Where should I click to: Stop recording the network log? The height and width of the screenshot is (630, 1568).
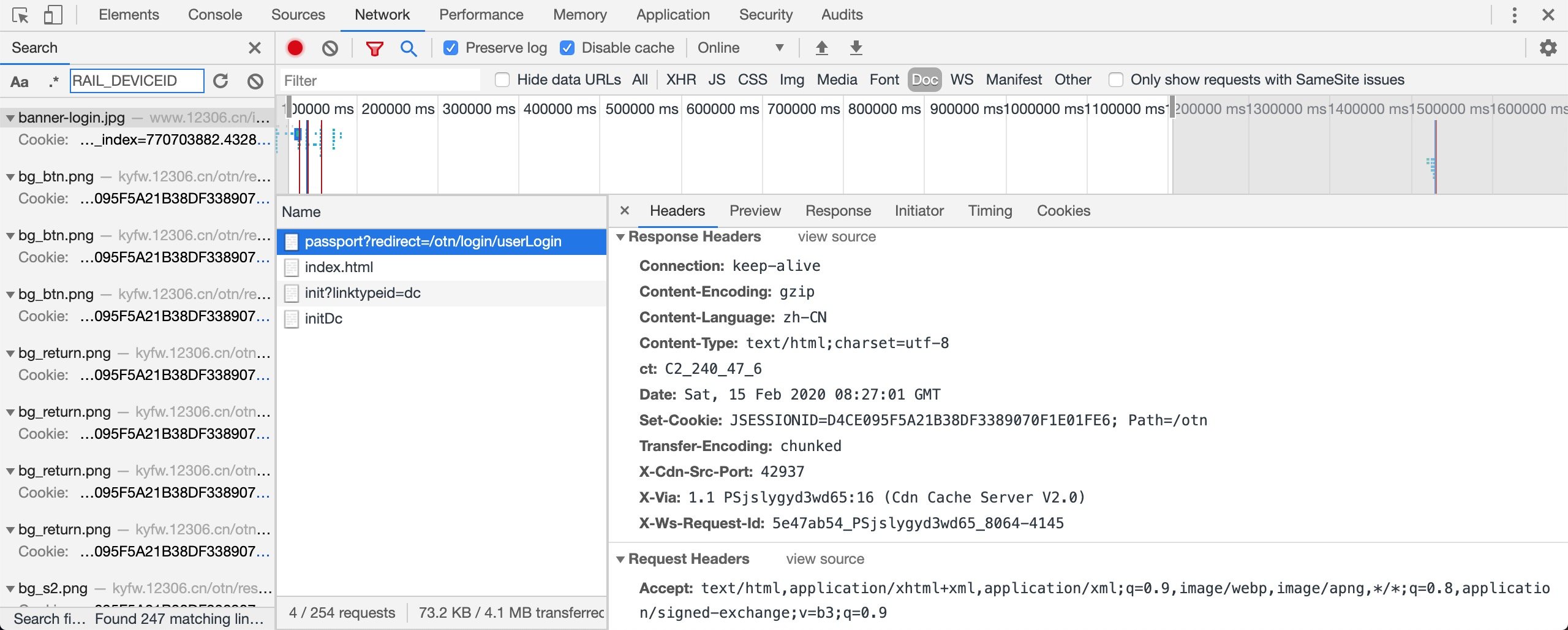click(x=295, y=48)
